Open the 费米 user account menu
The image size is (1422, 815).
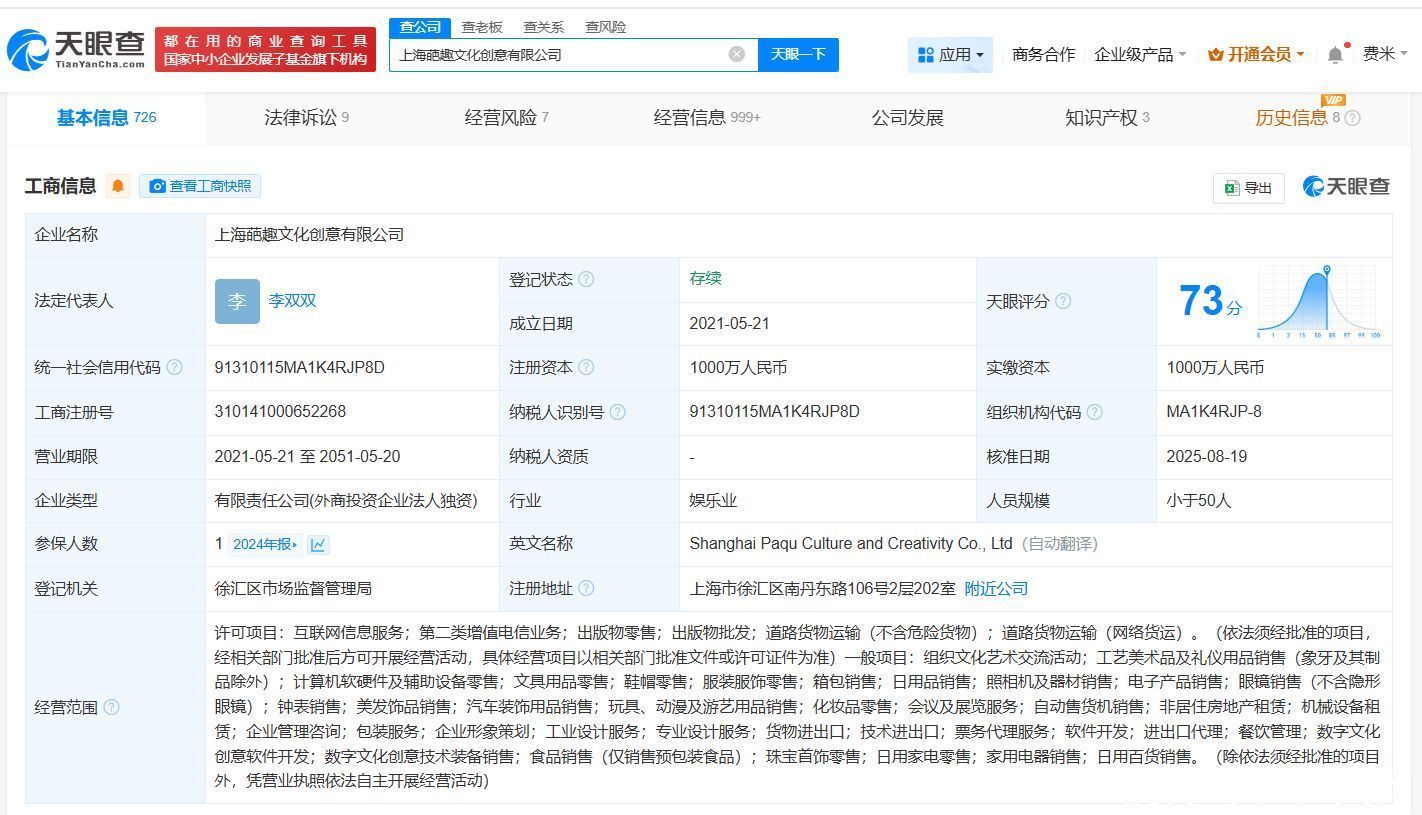(x=1384, y=54)
